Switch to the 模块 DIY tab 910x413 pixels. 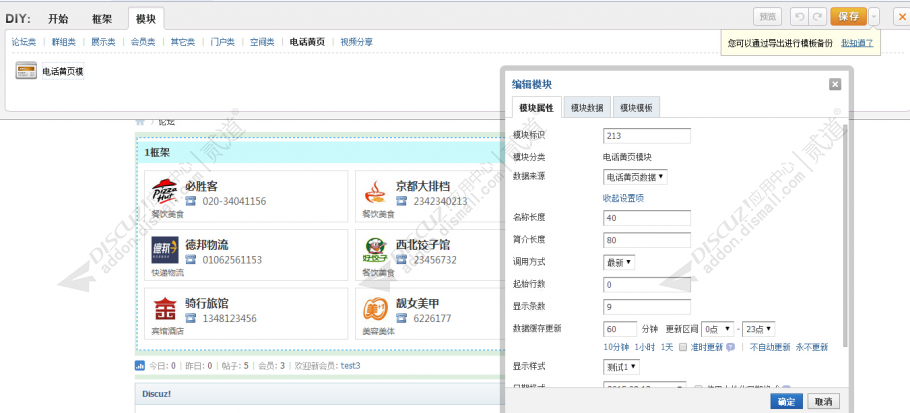pos(146,19)
